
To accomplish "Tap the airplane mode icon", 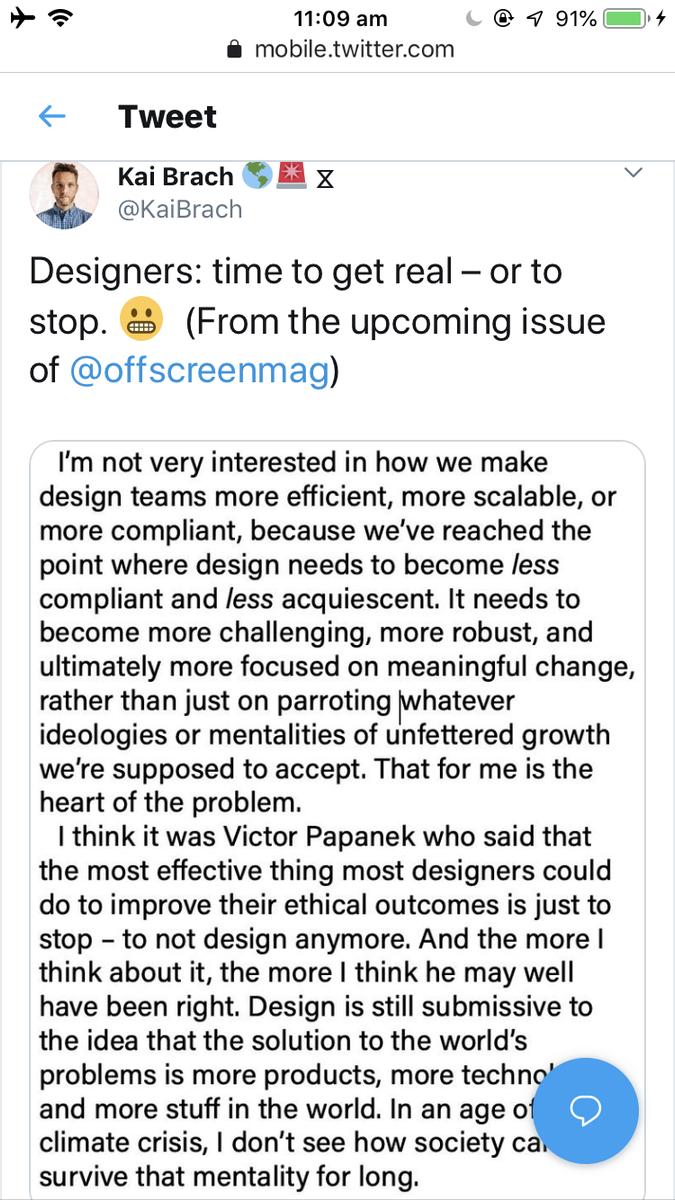I will pyautogui.click(x=23, y=18).
